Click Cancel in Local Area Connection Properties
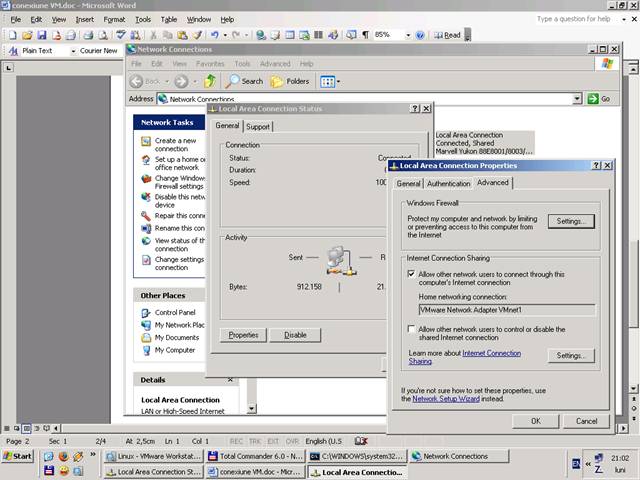Image resolution: width=640 pixels, height=480 pixels. coord(586,421)
